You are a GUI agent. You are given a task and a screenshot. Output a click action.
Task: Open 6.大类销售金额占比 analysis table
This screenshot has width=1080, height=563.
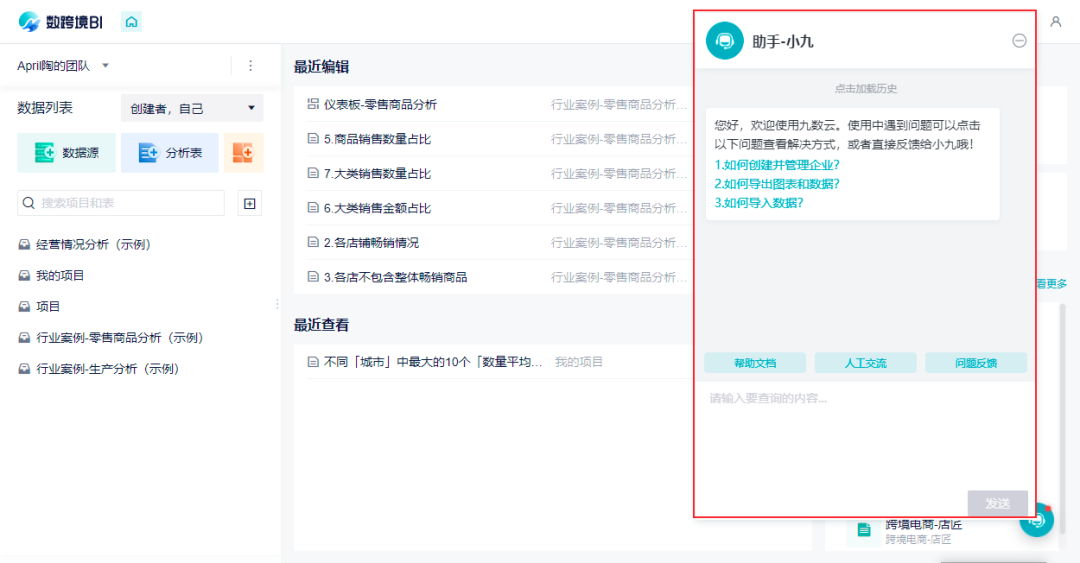point(377,208)
